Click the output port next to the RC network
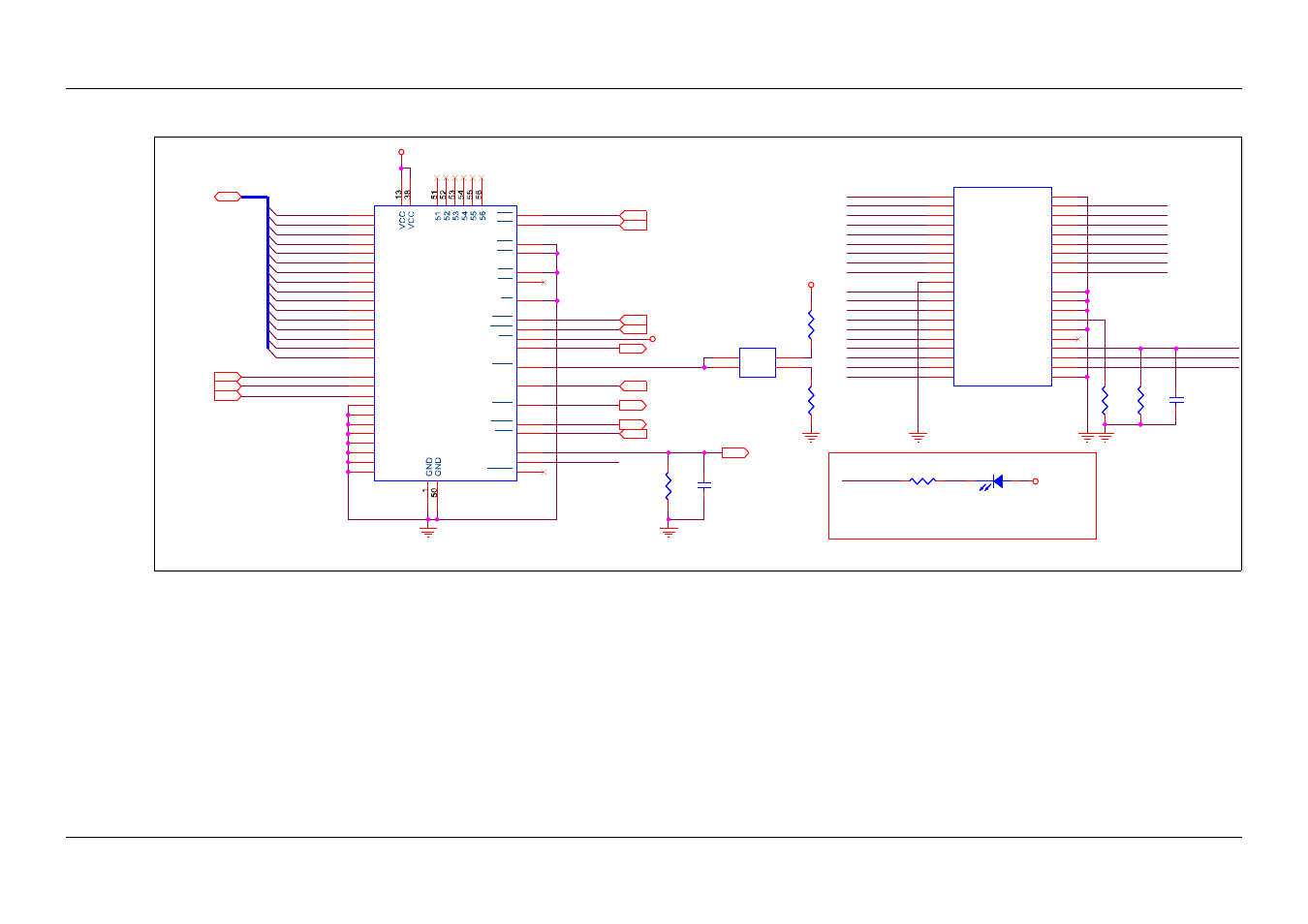 pos(735,452)
